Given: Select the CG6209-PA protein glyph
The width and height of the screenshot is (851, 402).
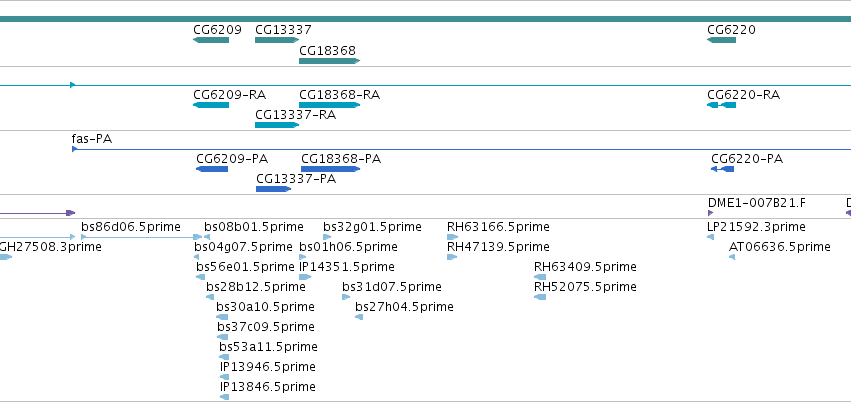Looking at the screenshot, I should point(212,169).
